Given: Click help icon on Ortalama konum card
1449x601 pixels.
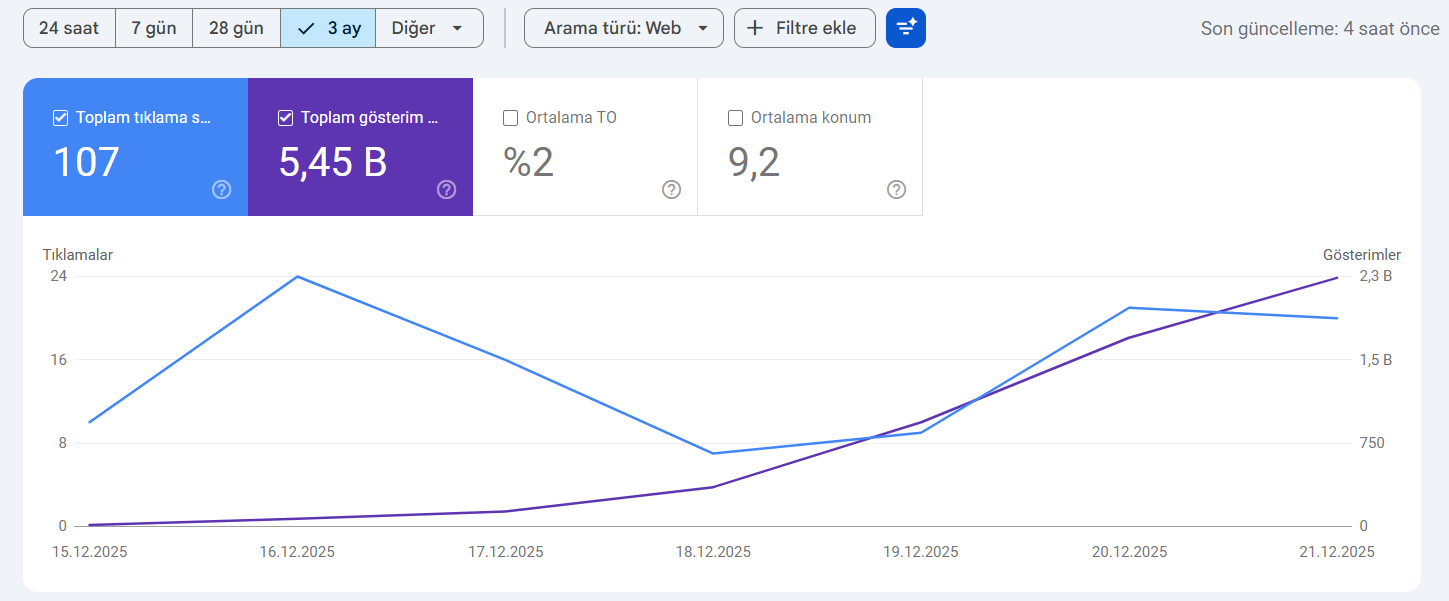Looking at the screenshot, I should tap(897, 190).
